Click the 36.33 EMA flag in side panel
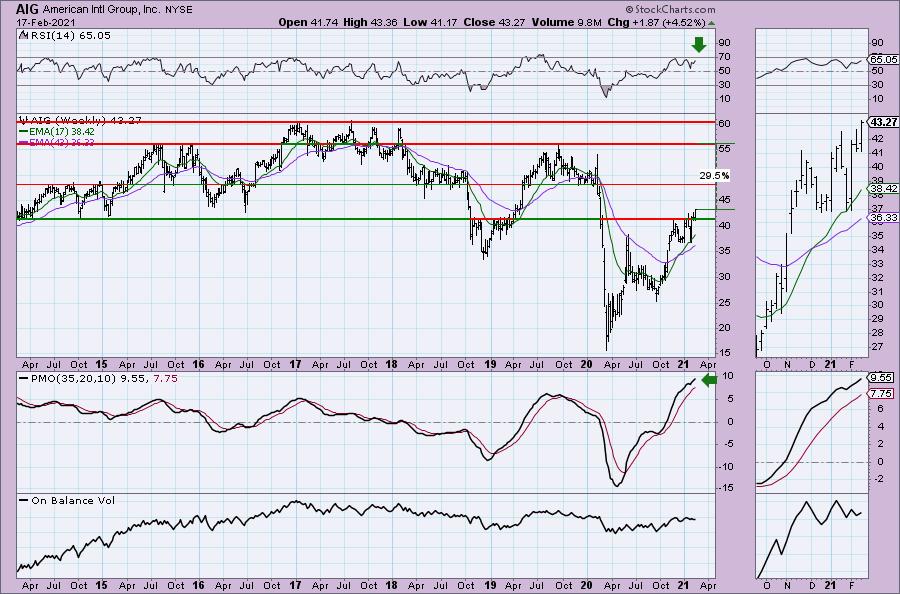This screenshot has width=900, height=594. point(883,218)
